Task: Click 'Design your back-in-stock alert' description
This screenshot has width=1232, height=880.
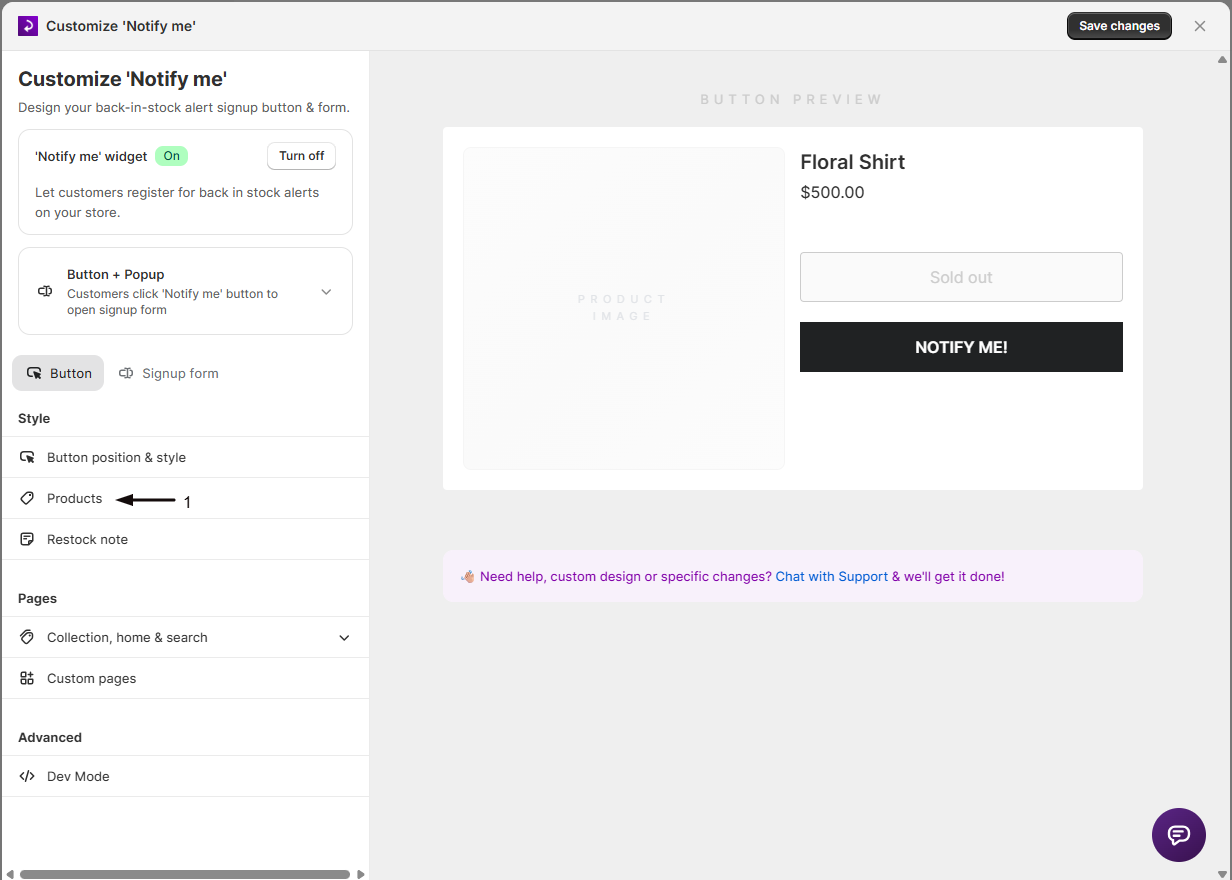Action: click(184, 107)
